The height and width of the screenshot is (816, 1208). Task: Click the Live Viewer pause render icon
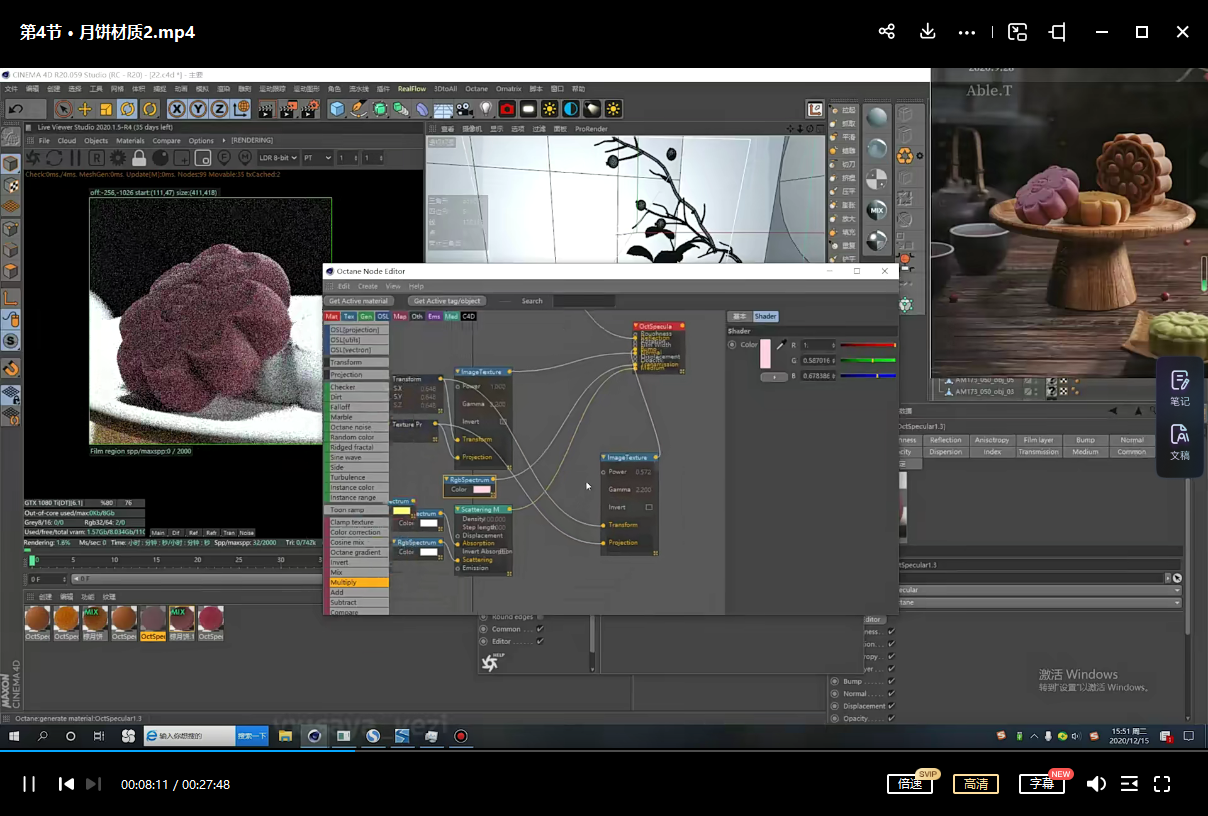[75, 158]
